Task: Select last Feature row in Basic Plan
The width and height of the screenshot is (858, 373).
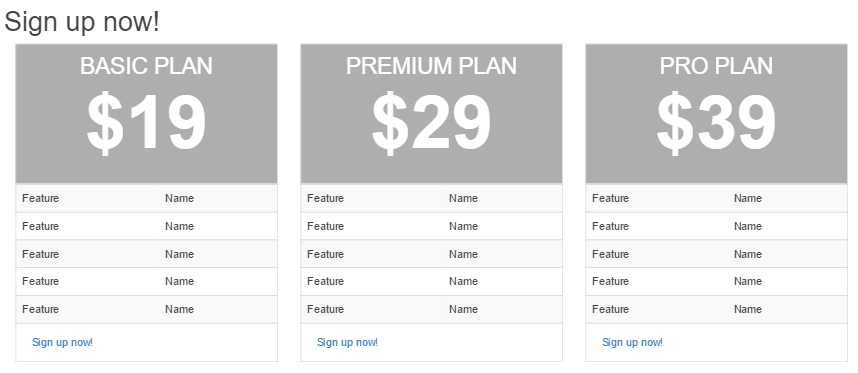Action: point(146,310)
